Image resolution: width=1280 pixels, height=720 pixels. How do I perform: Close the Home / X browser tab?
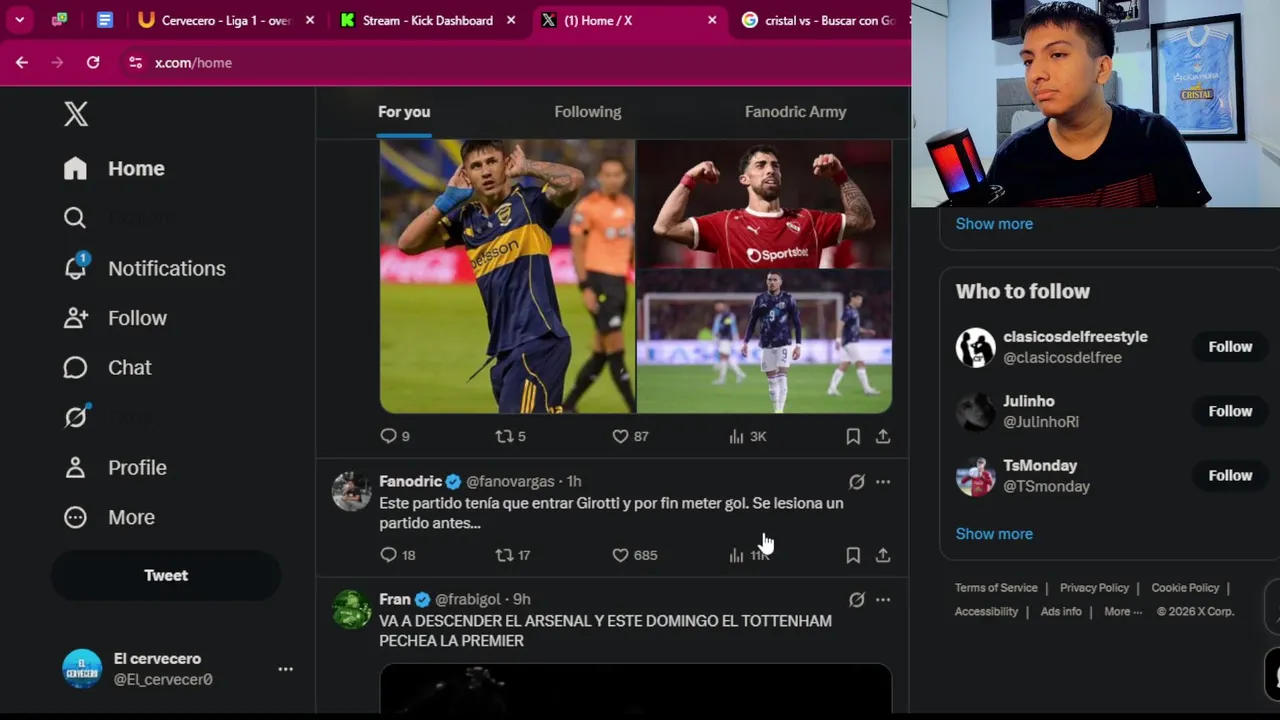pyautogui.click(x=712, y=20)
